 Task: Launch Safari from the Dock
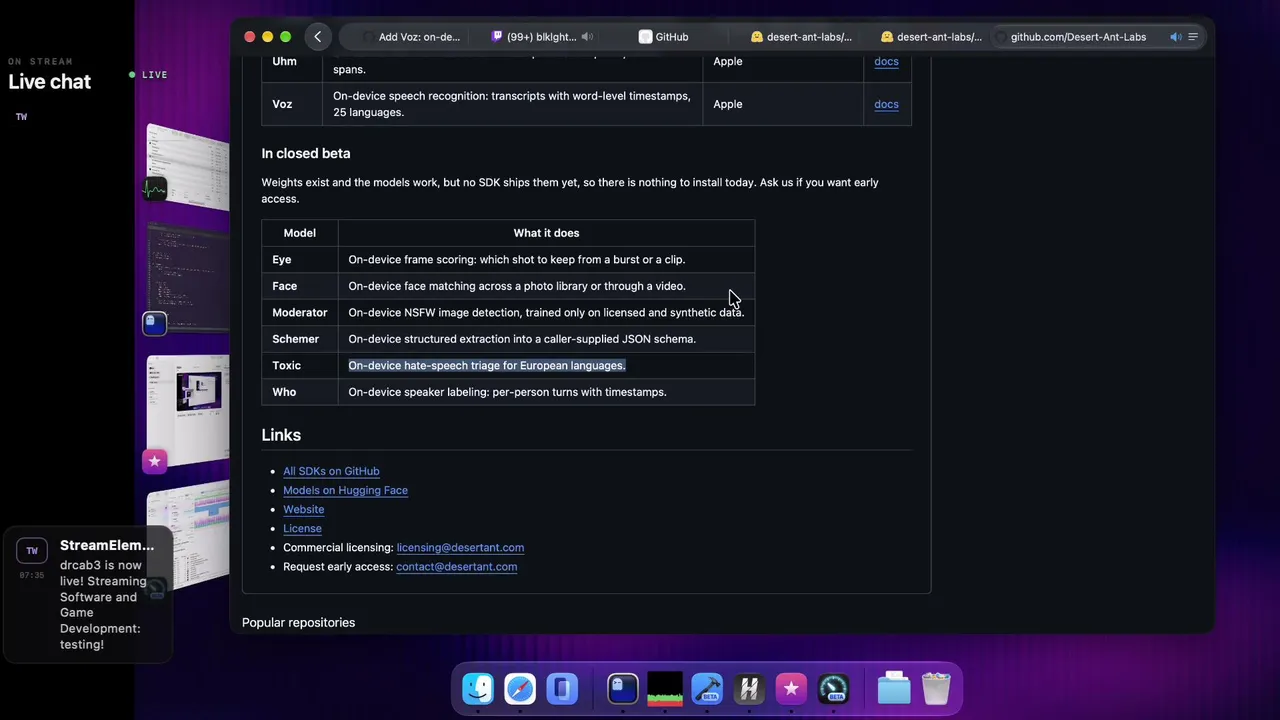point(520,688)
